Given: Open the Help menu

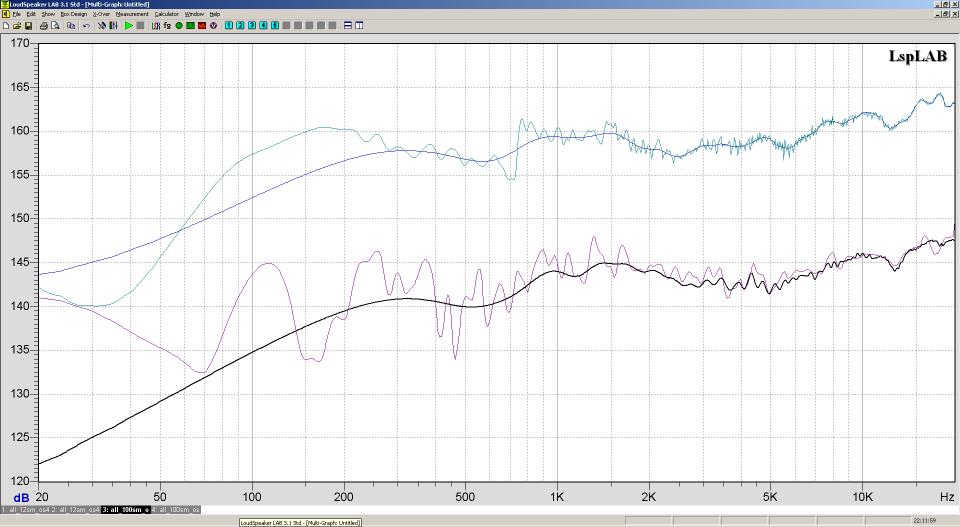Looking at the screenshot, I should 214,14.
